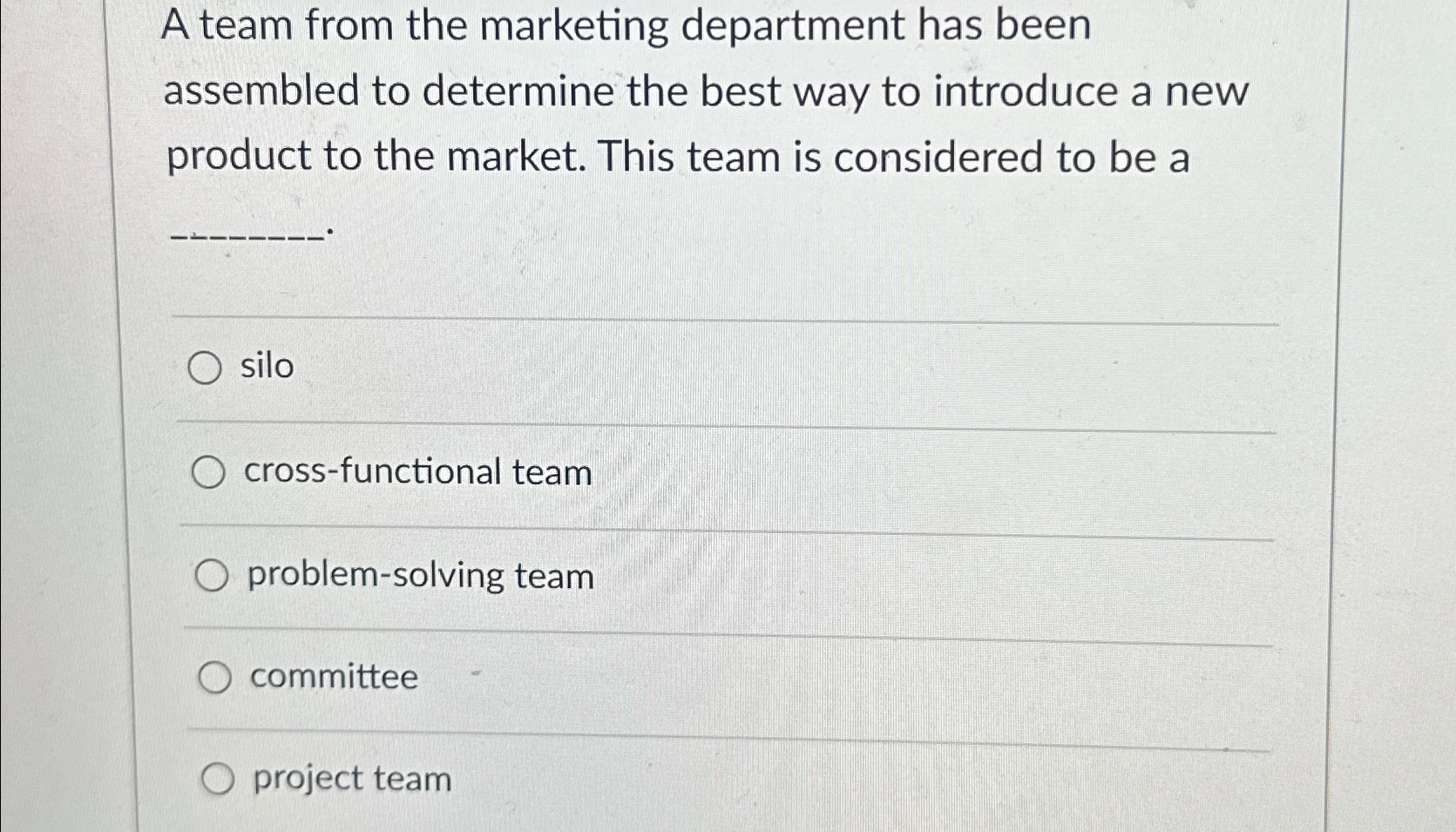Click the 'silo' answer label
The image size is (1456, 832).
click(x=266, y=366)
